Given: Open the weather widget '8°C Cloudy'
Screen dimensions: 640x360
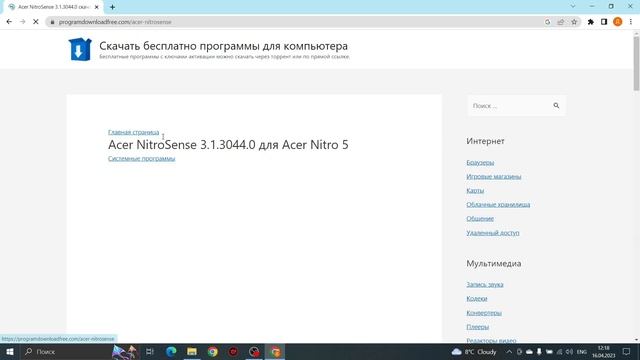Looking at the screenshot, I should click(x=474, y=351).
